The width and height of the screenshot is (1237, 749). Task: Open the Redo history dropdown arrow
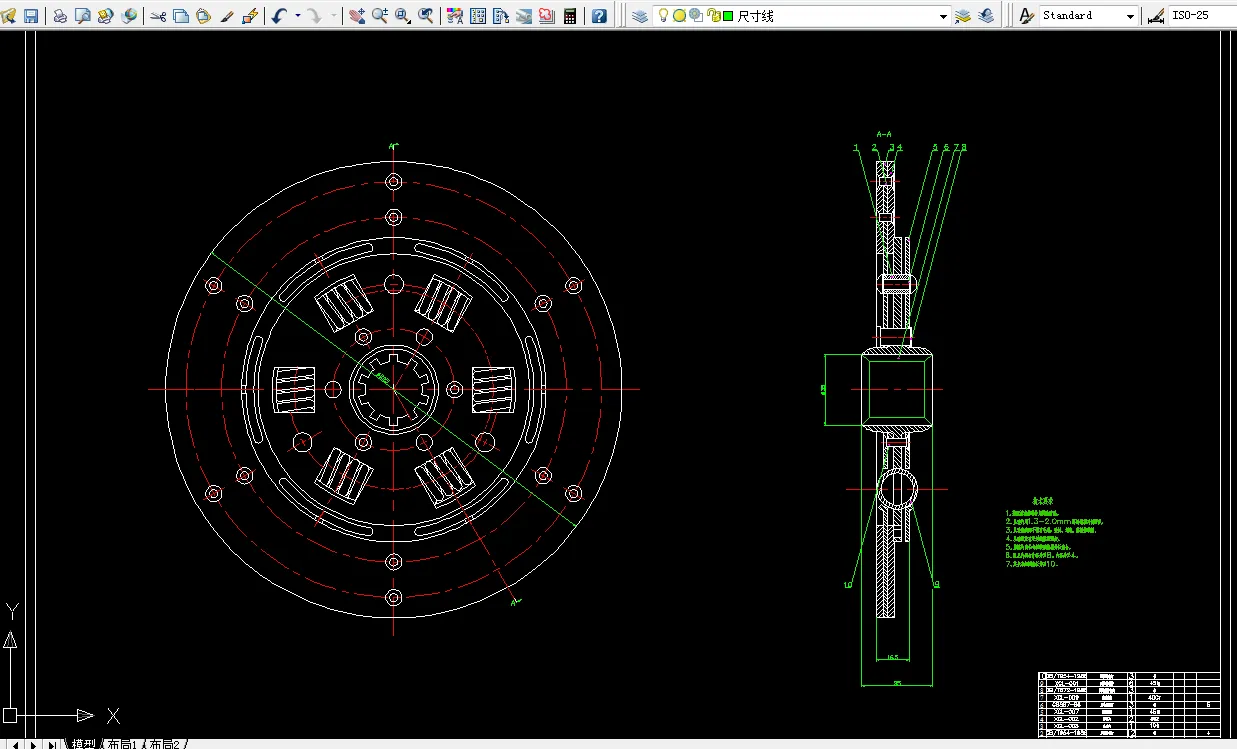point(333,16)
